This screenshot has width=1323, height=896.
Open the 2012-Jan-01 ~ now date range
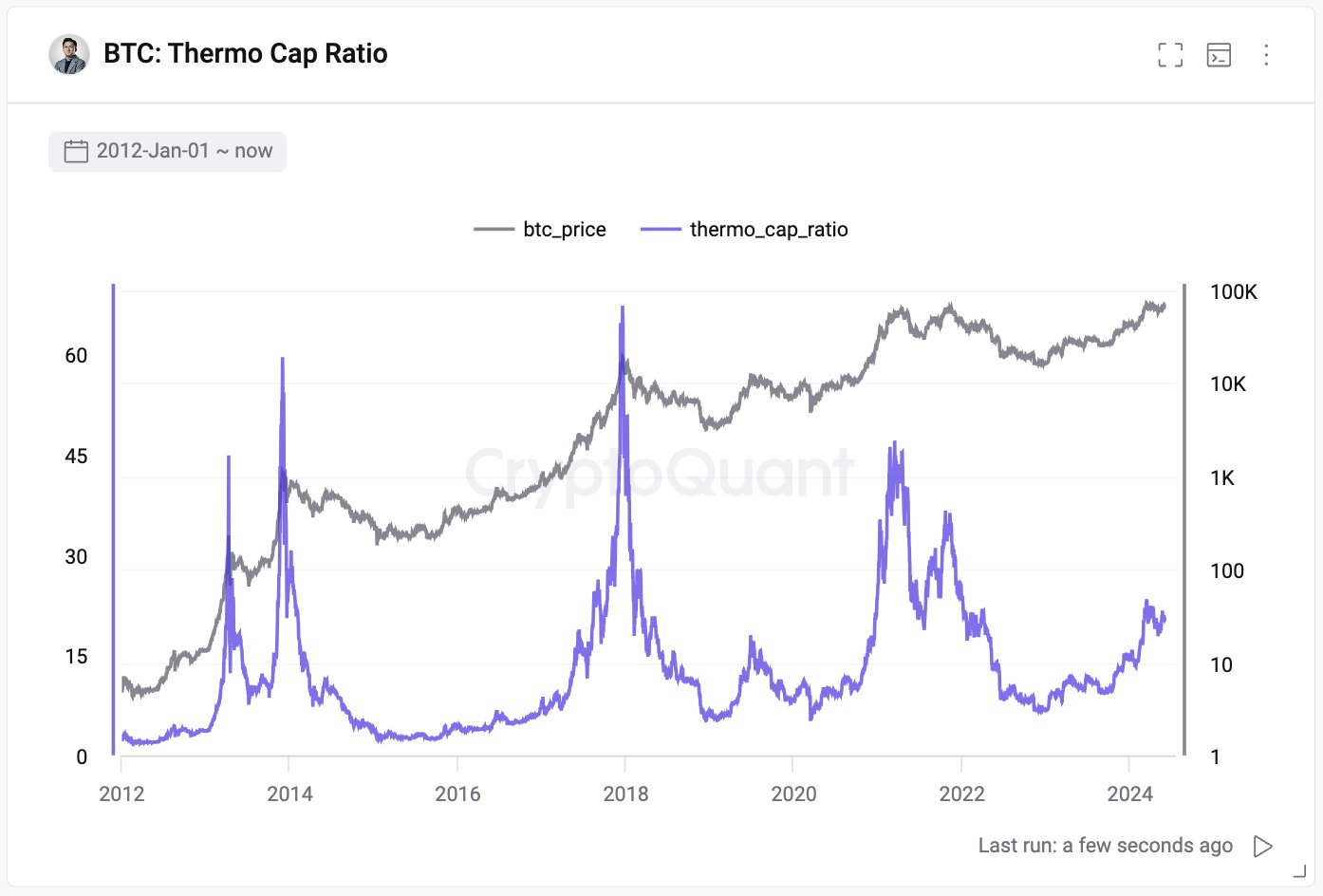184,151
